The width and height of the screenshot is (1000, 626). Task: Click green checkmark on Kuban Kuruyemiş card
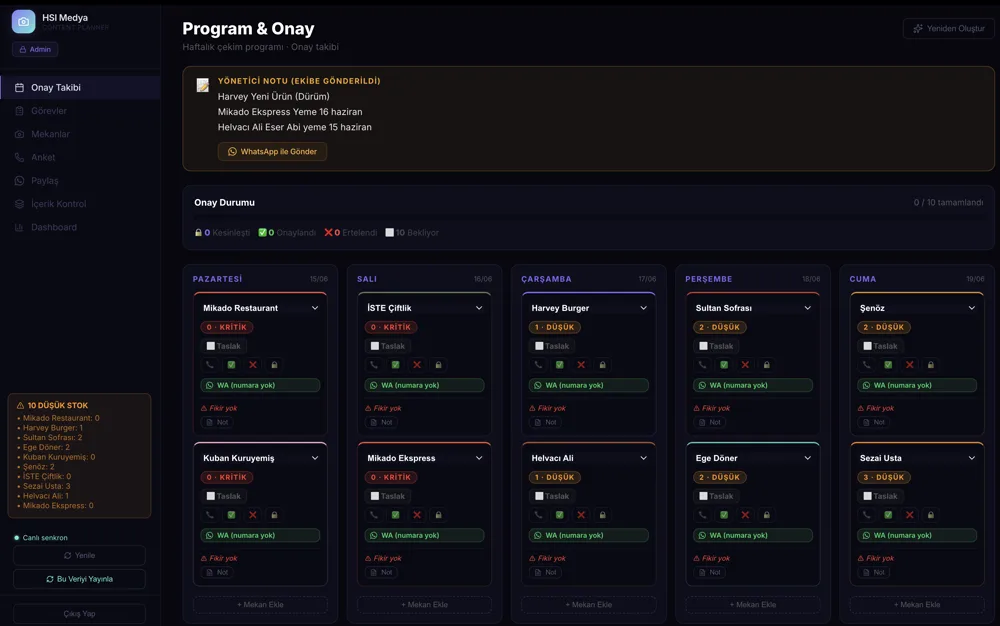pyautogui.click(x=232, y=514)
